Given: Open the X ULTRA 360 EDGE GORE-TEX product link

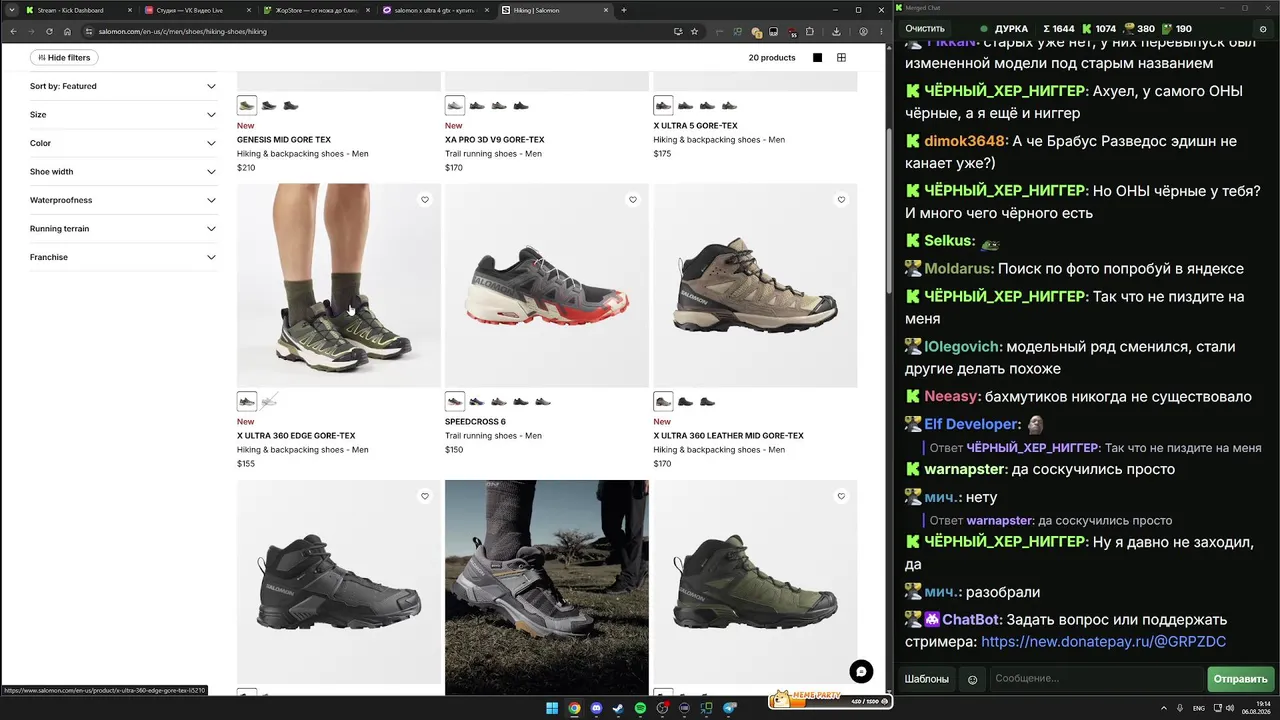Looking at the screenshot, I should click(296, 436).
